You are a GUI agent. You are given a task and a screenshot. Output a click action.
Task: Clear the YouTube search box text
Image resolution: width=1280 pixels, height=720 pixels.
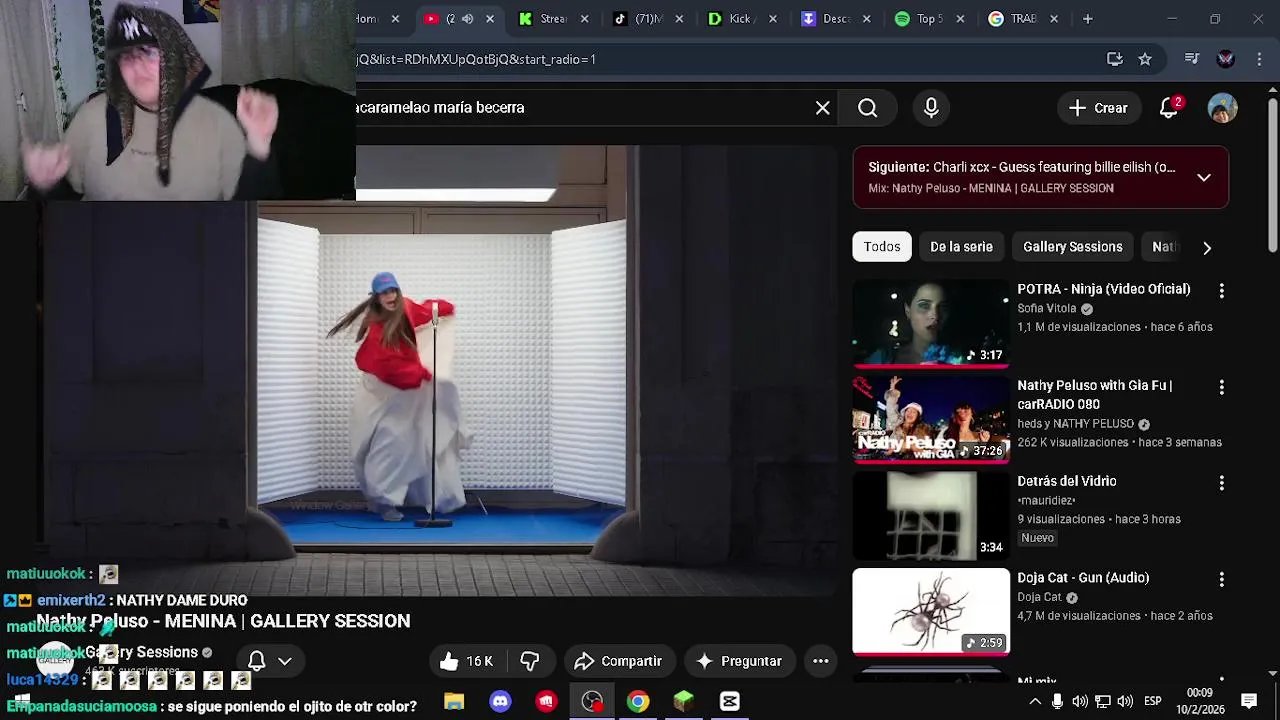click(x=822, y=108)
